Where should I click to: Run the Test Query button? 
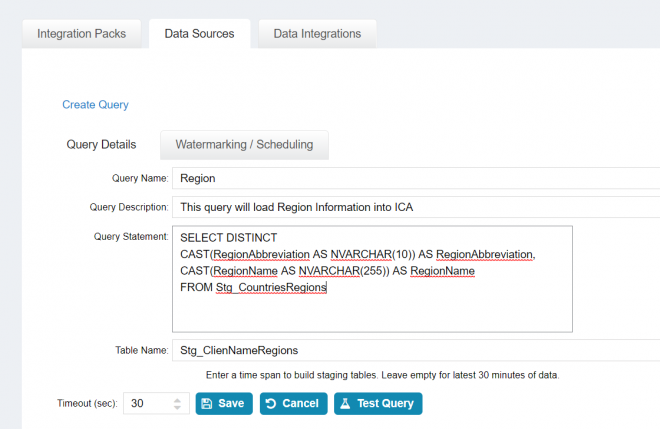click(x=378, y=403)
